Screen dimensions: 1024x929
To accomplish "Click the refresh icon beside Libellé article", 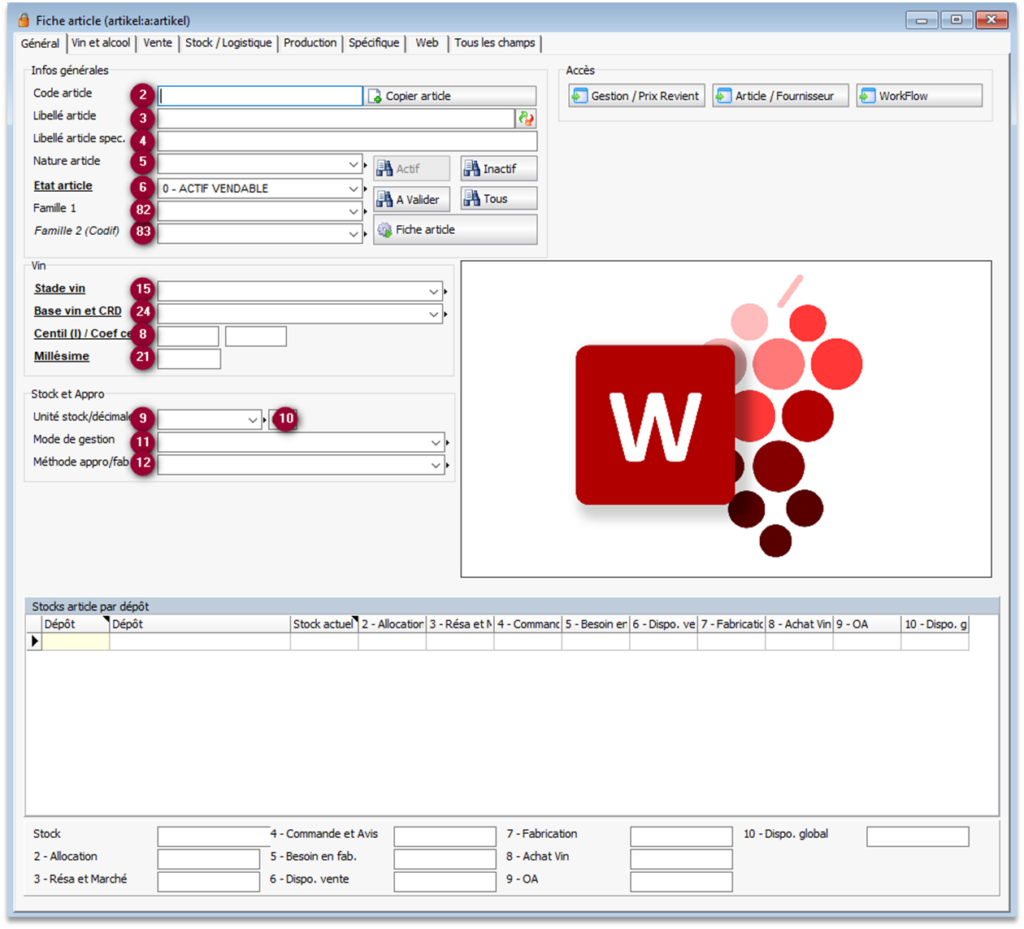I will coord(526,118).
